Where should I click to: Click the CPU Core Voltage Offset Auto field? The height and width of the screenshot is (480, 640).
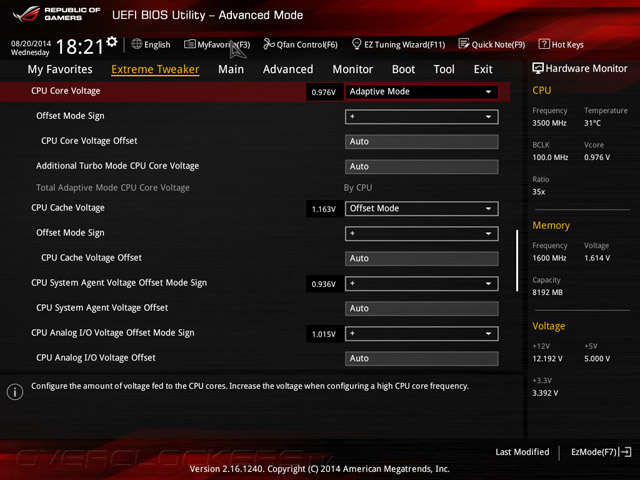[x=421, y=142]
